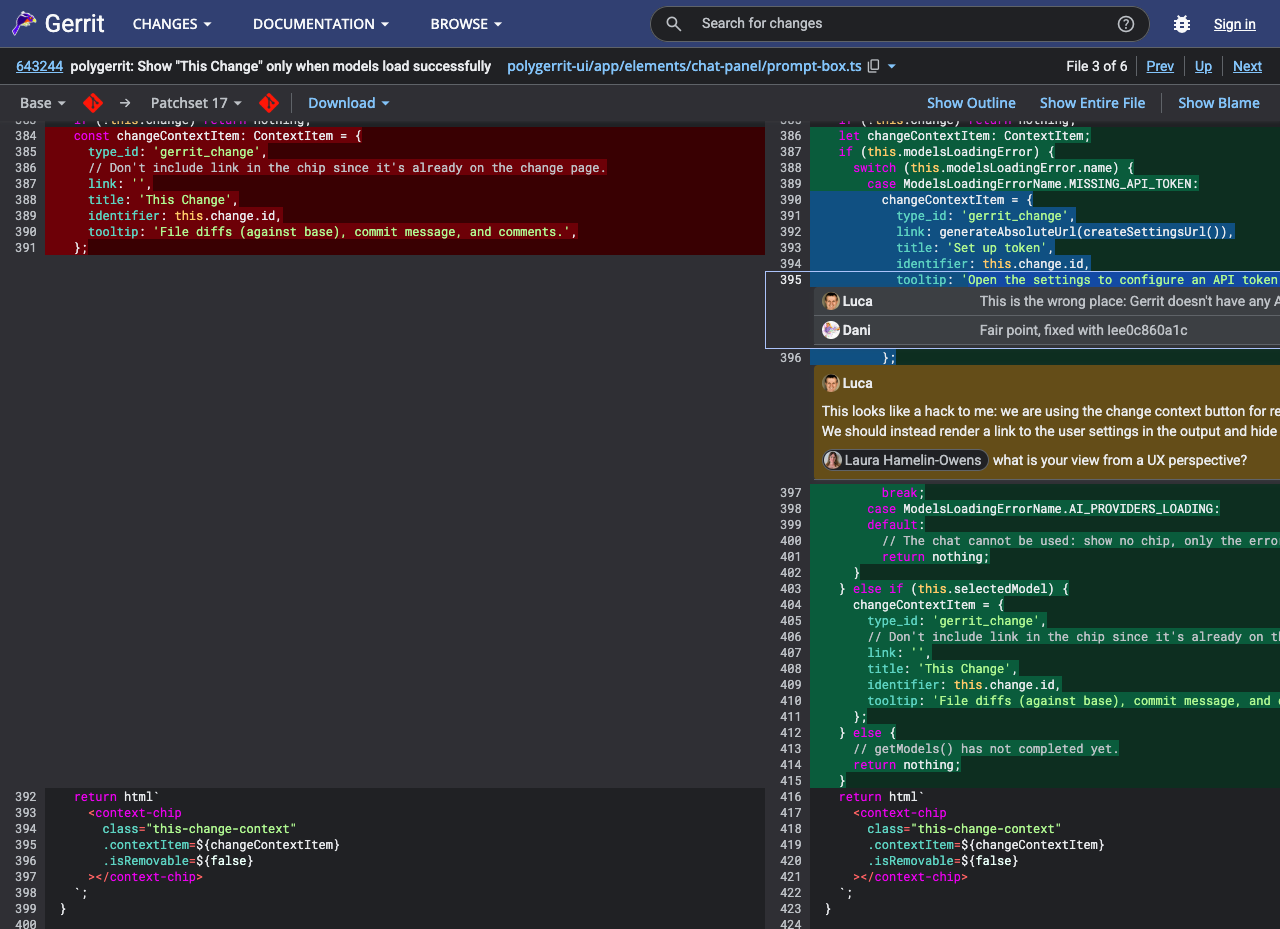Click the magnifier icon in the search bar
The width and height of the screenshot is (1280, 929).
tap(674, 24)
